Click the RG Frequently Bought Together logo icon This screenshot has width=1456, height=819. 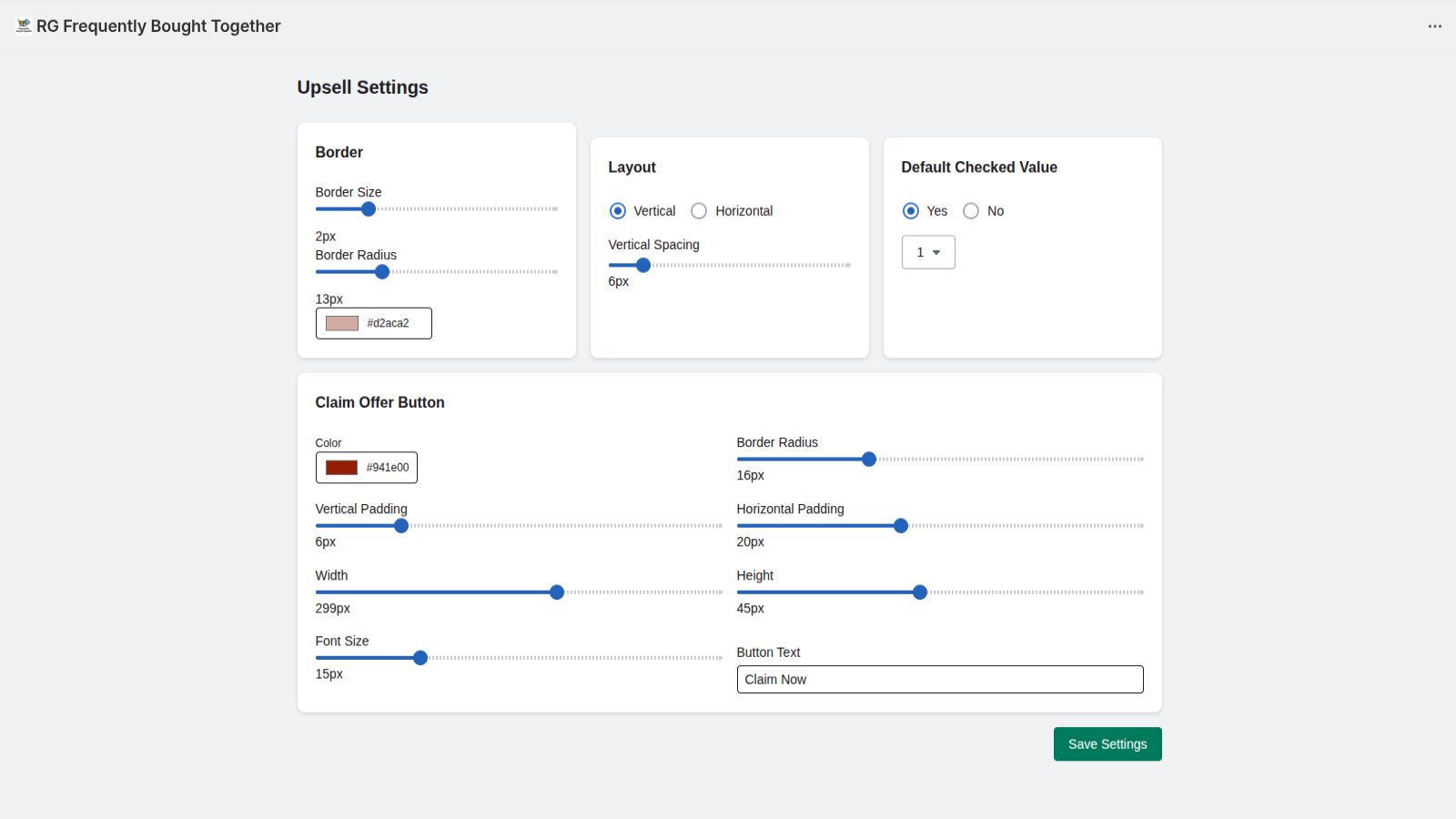click(x=23, y=25)
